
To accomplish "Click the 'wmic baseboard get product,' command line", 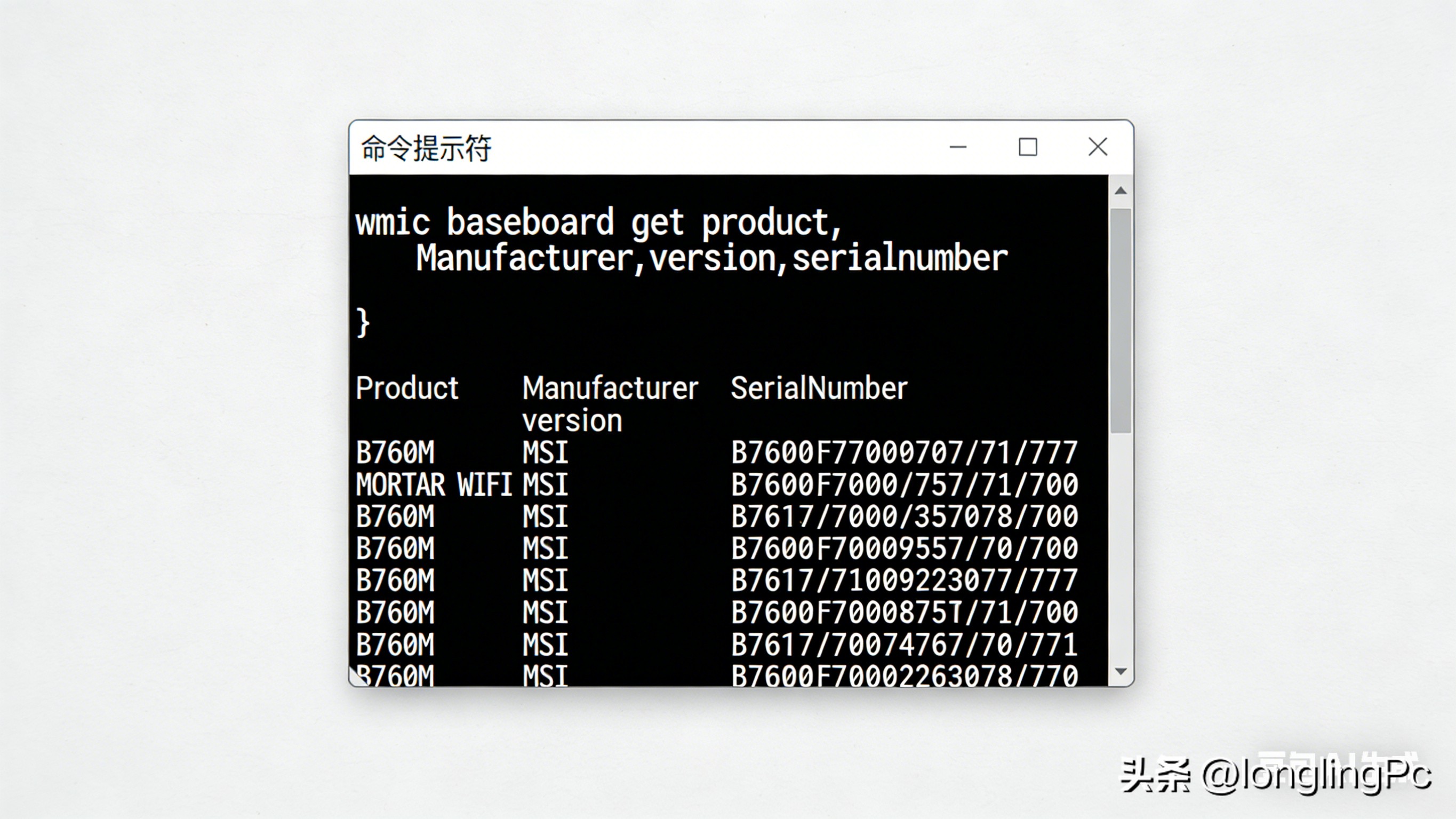I will [598, 222].
